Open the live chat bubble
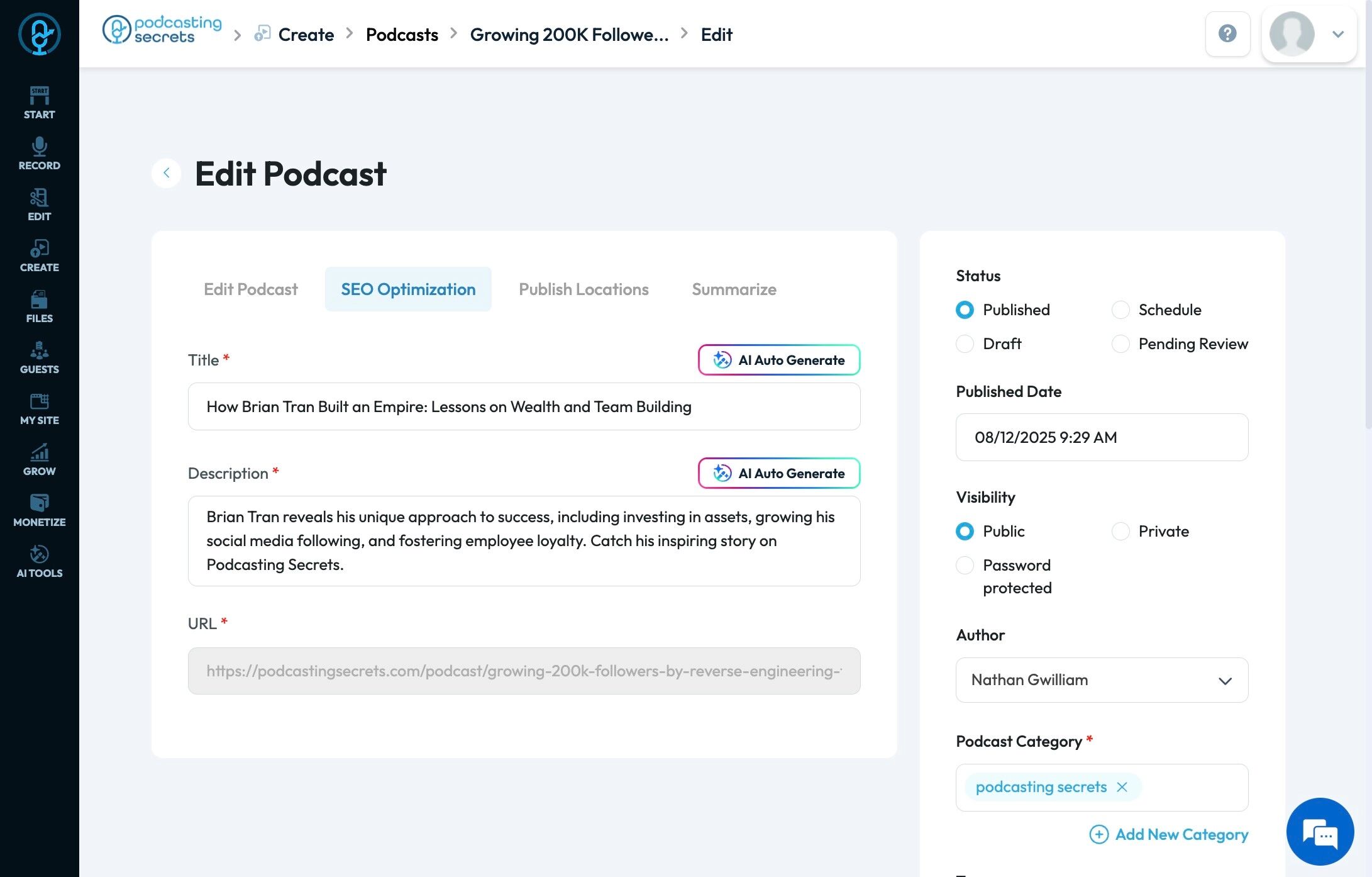 coord(1320,832)
